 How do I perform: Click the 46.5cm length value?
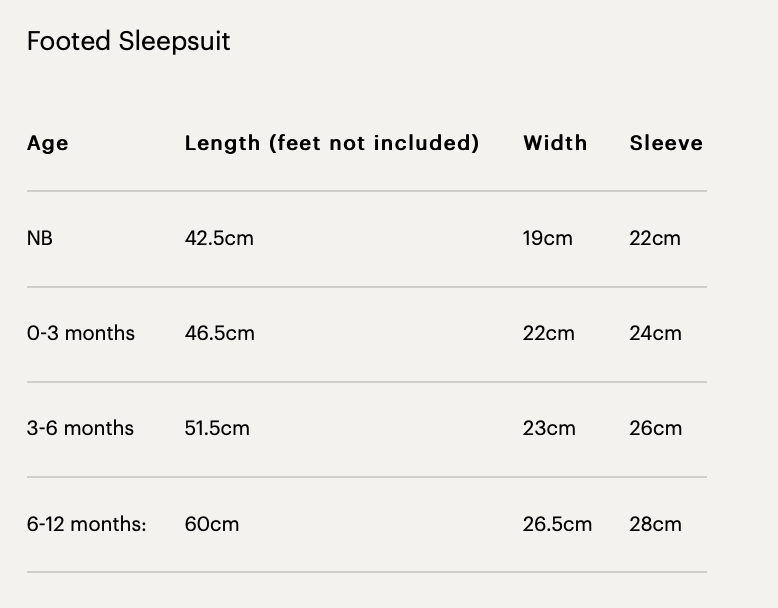(x=220, y=333)
